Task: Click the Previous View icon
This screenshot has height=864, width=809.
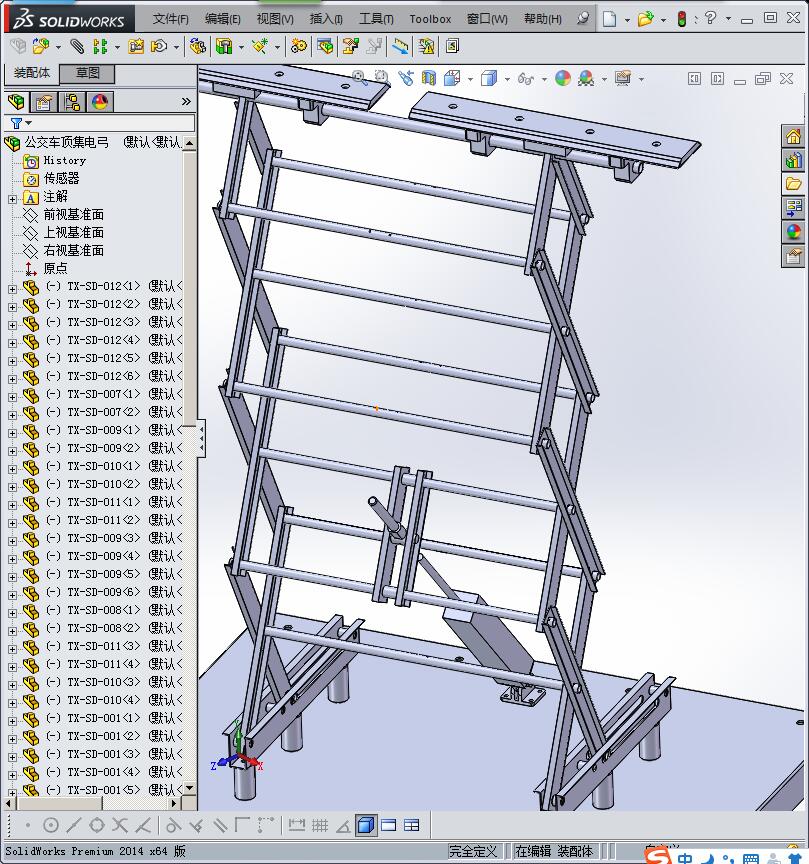Action: [406, 78]
